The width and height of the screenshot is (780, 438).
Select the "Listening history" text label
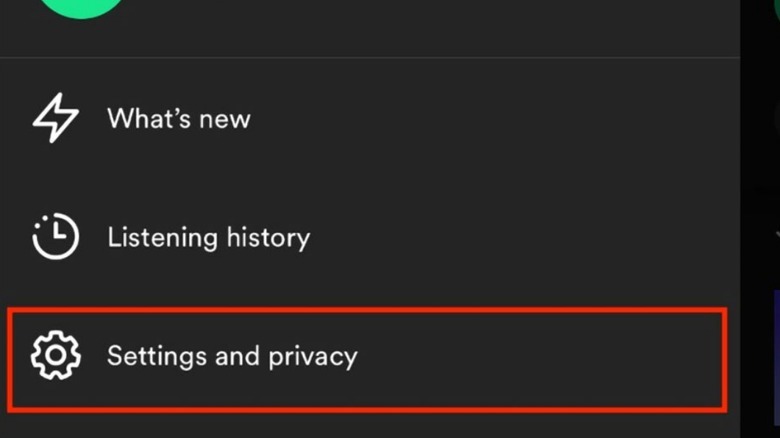click(208, 237)
